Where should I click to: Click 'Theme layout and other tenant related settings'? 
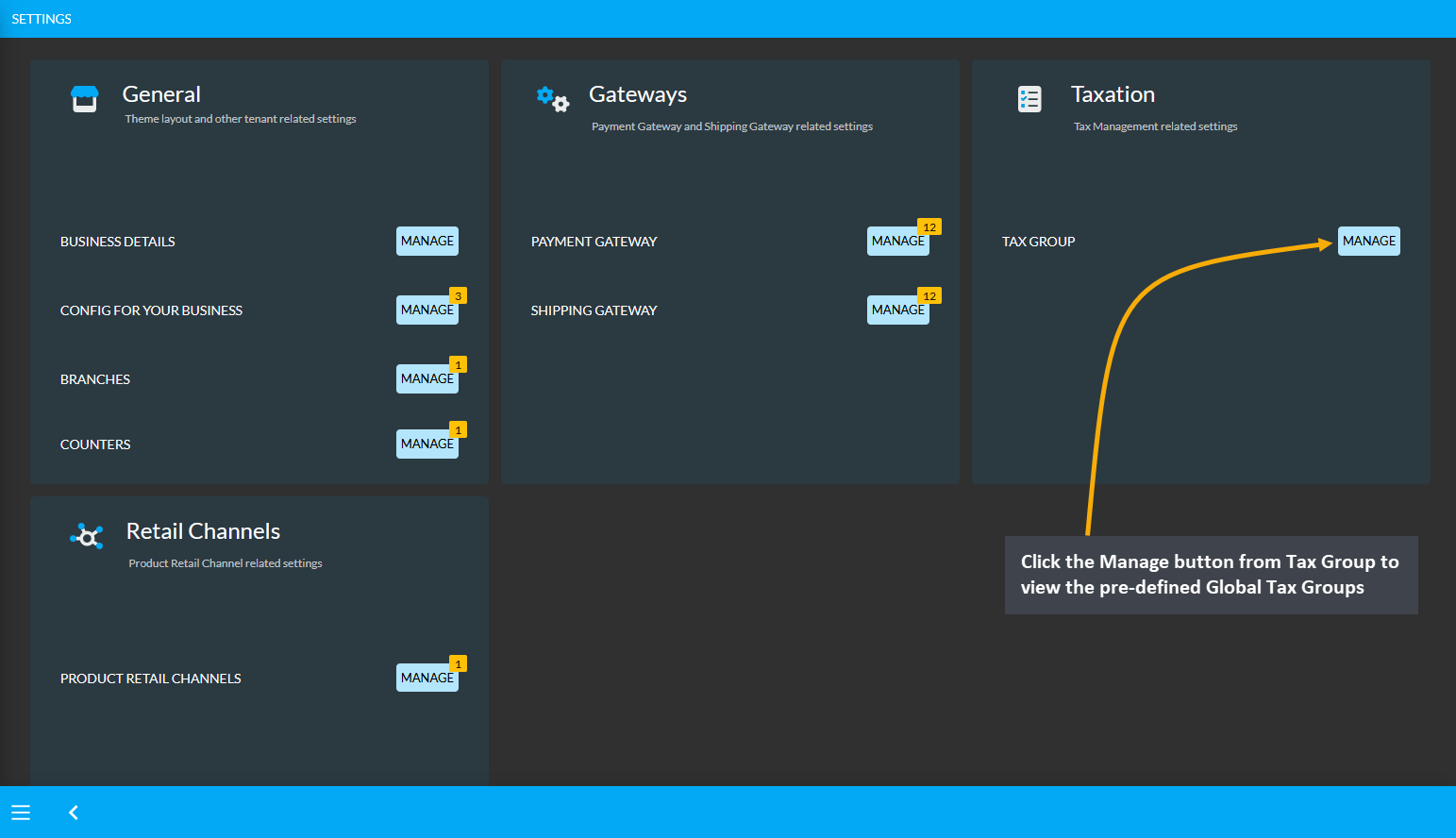coord(241,119)
